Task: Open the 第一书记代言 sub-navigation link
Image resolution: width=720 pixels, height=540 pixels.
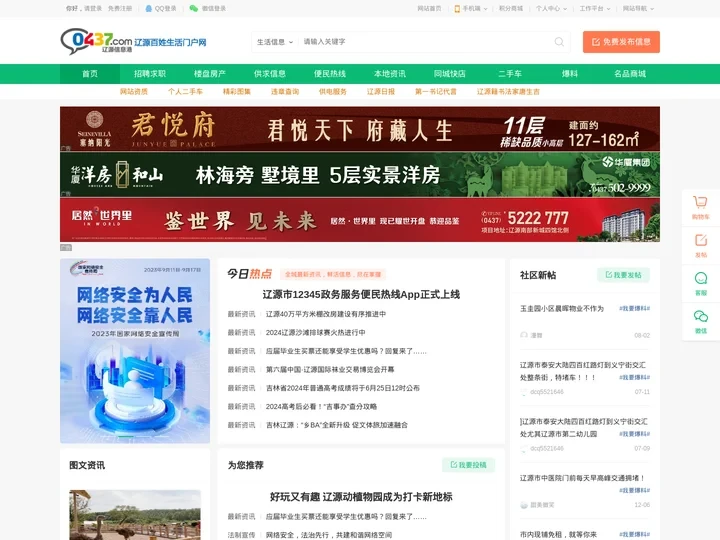Action: [436, 91]
